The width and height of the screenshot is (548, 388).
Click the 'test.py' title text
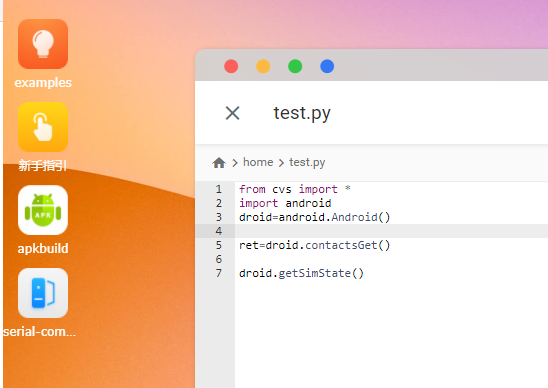click(302, 113)
